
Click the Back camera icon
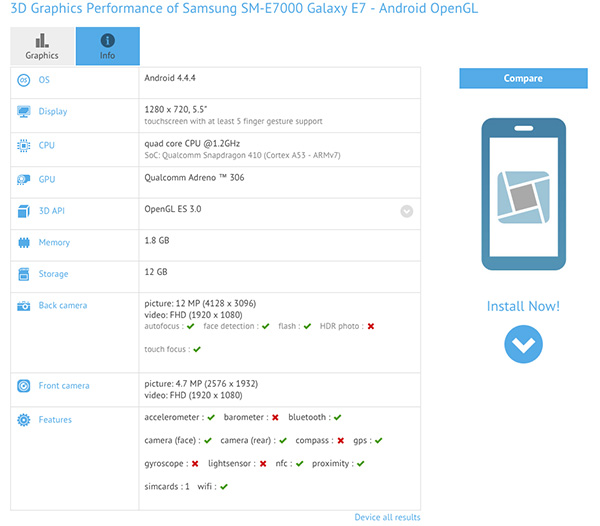point(24,306)
